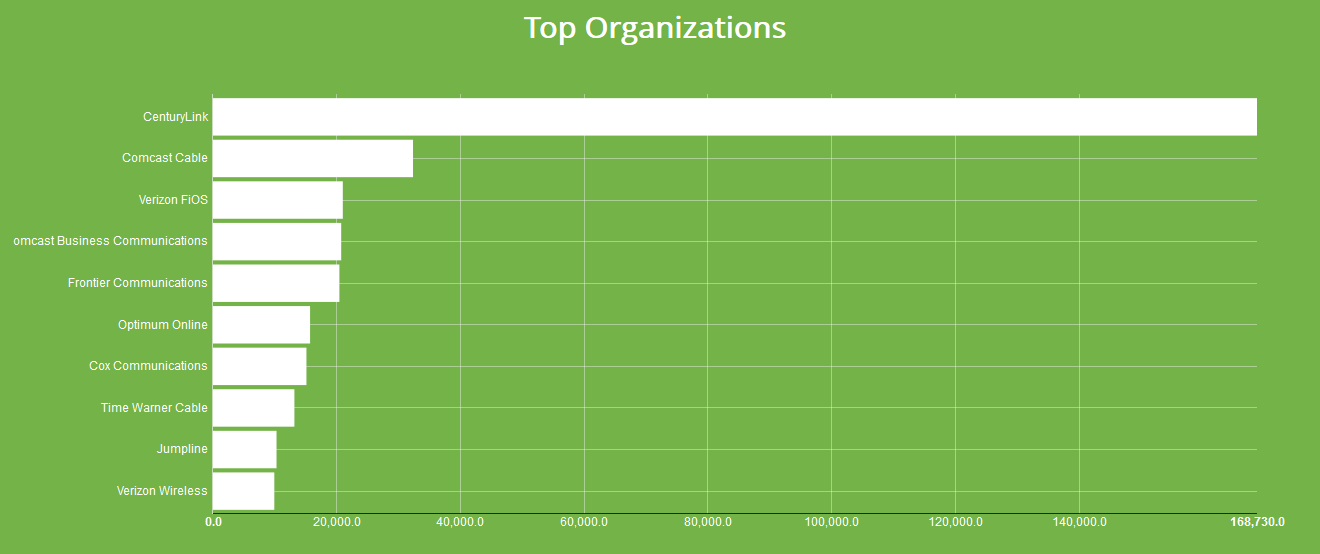This screenshot has height=554, width=1320.
Task: Click the Top Organizations chart title
Action: [x=655, y=27]
